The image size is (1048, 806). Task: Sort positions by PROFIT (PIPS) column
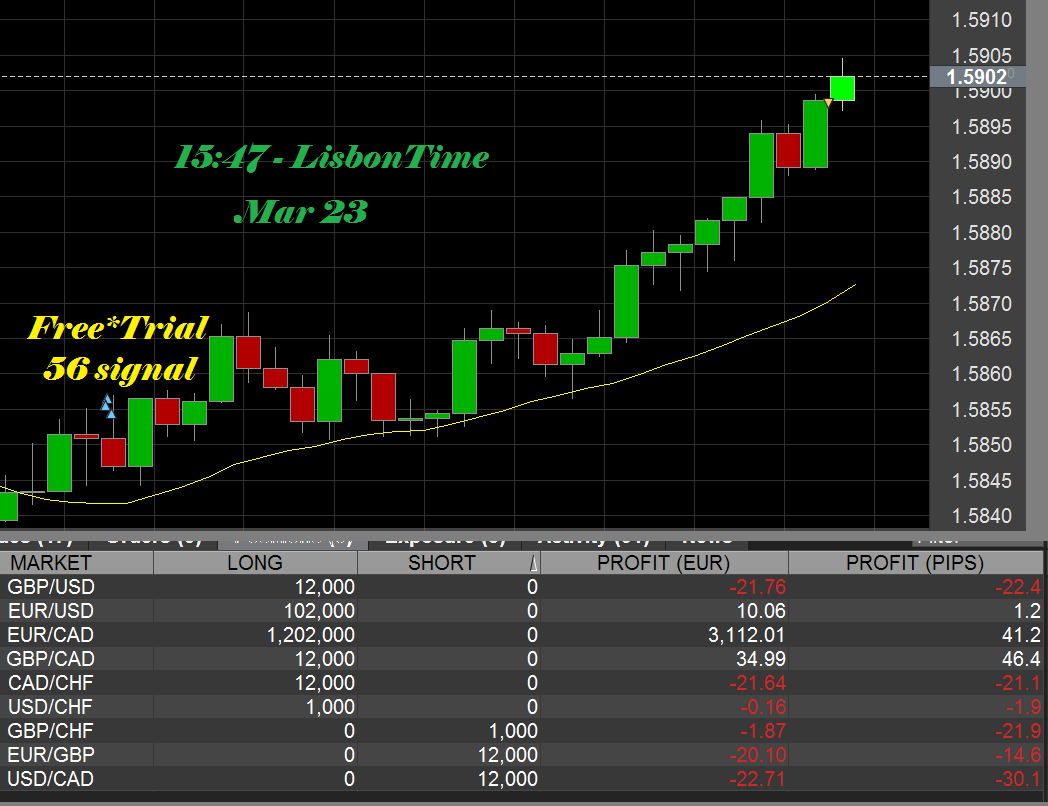pyautogui.click(x=911, y=563)
